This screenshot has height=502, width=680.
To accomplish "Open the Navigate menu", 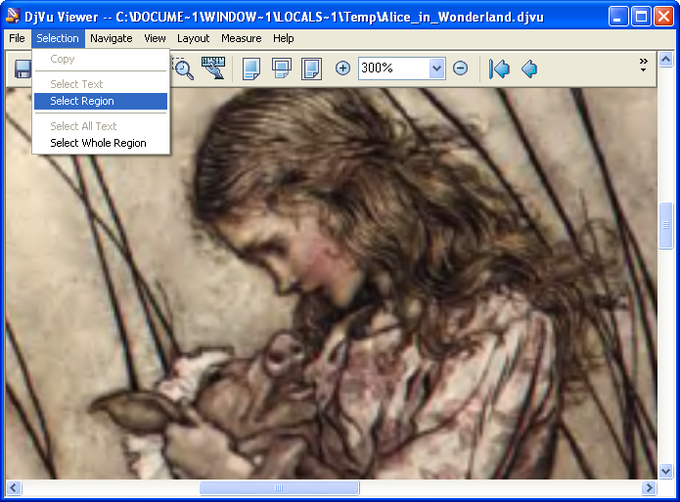I will (x=111, y=38).
